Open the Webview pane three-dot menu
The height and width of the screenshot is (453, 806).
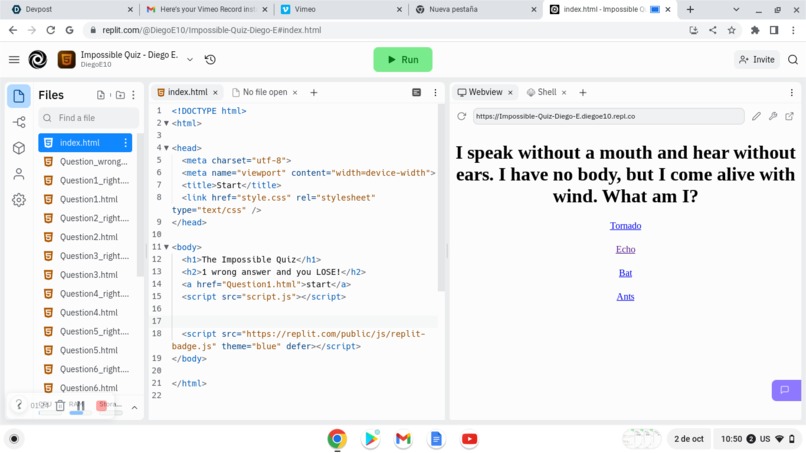pos(792,93)
